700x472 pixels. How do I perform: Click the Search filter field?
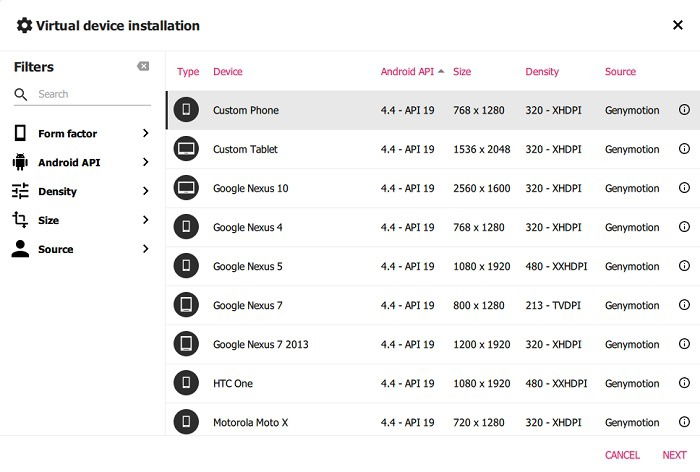[82, 94]
